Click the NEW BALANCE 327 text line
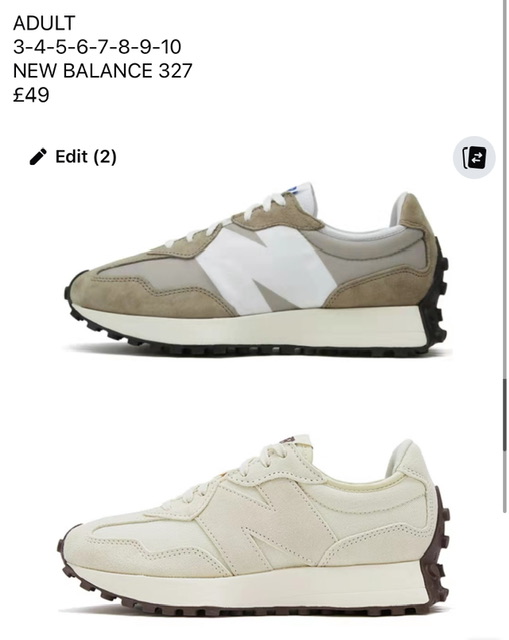 click(102, 71)
